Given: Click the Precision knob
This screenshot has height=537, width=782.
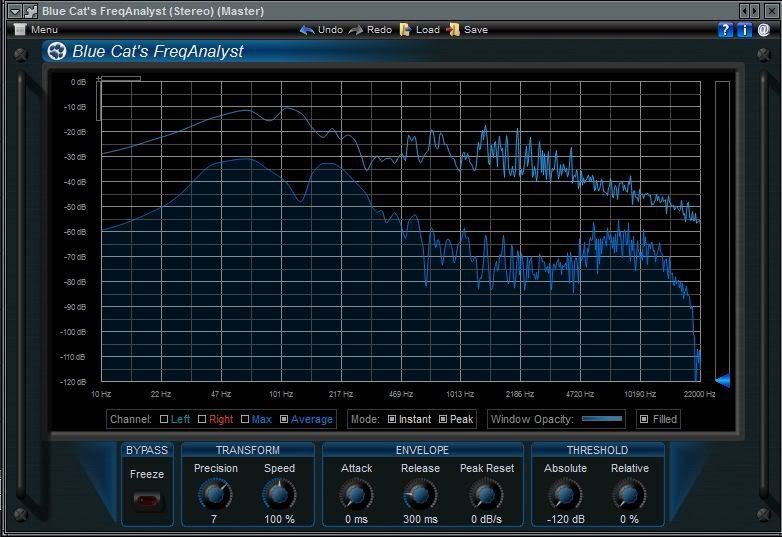Looking at the screenshot, I should click(215, 494).
